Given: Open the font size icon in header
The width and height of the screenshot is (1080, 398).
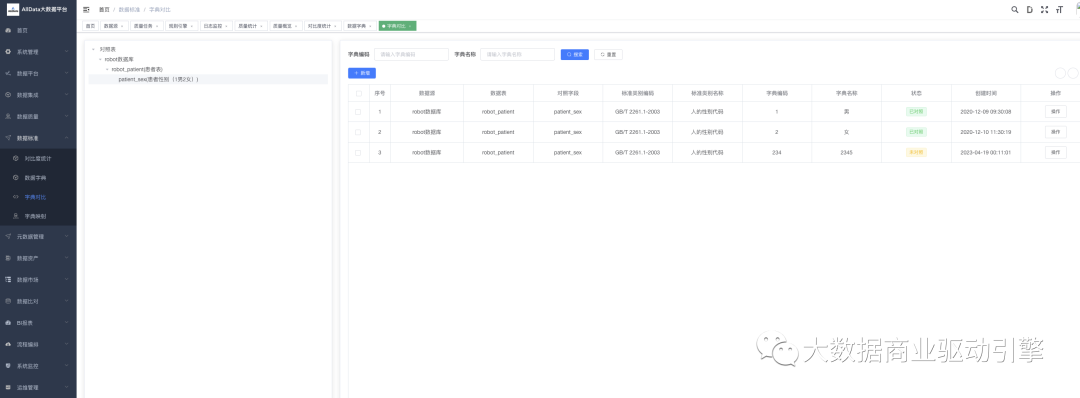Looking at the screenshot, I should pyautogui.click(x=1059, y=10).
